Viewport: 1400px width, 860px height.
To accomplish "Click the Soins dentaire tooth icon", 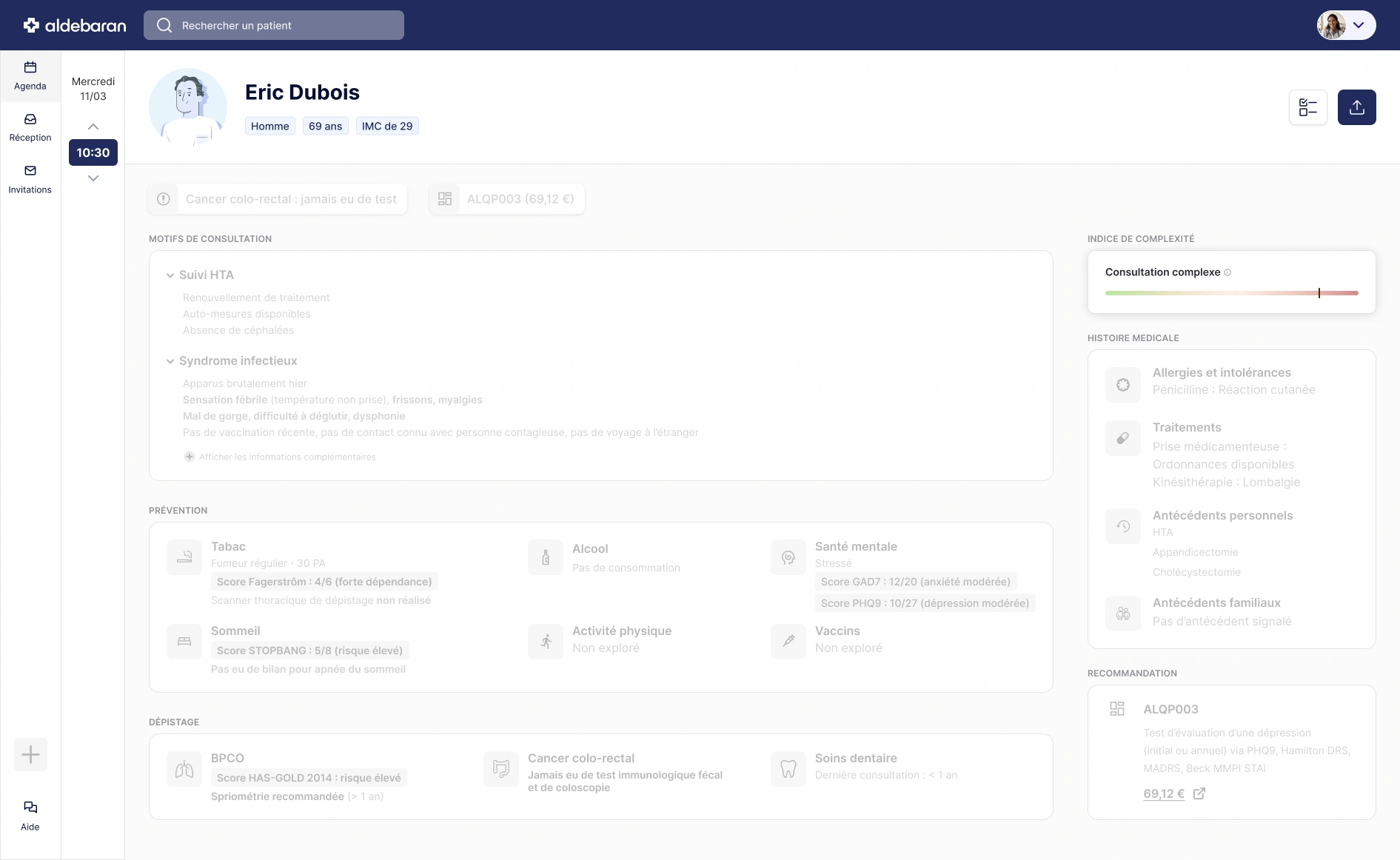I will tap(788, 770).
